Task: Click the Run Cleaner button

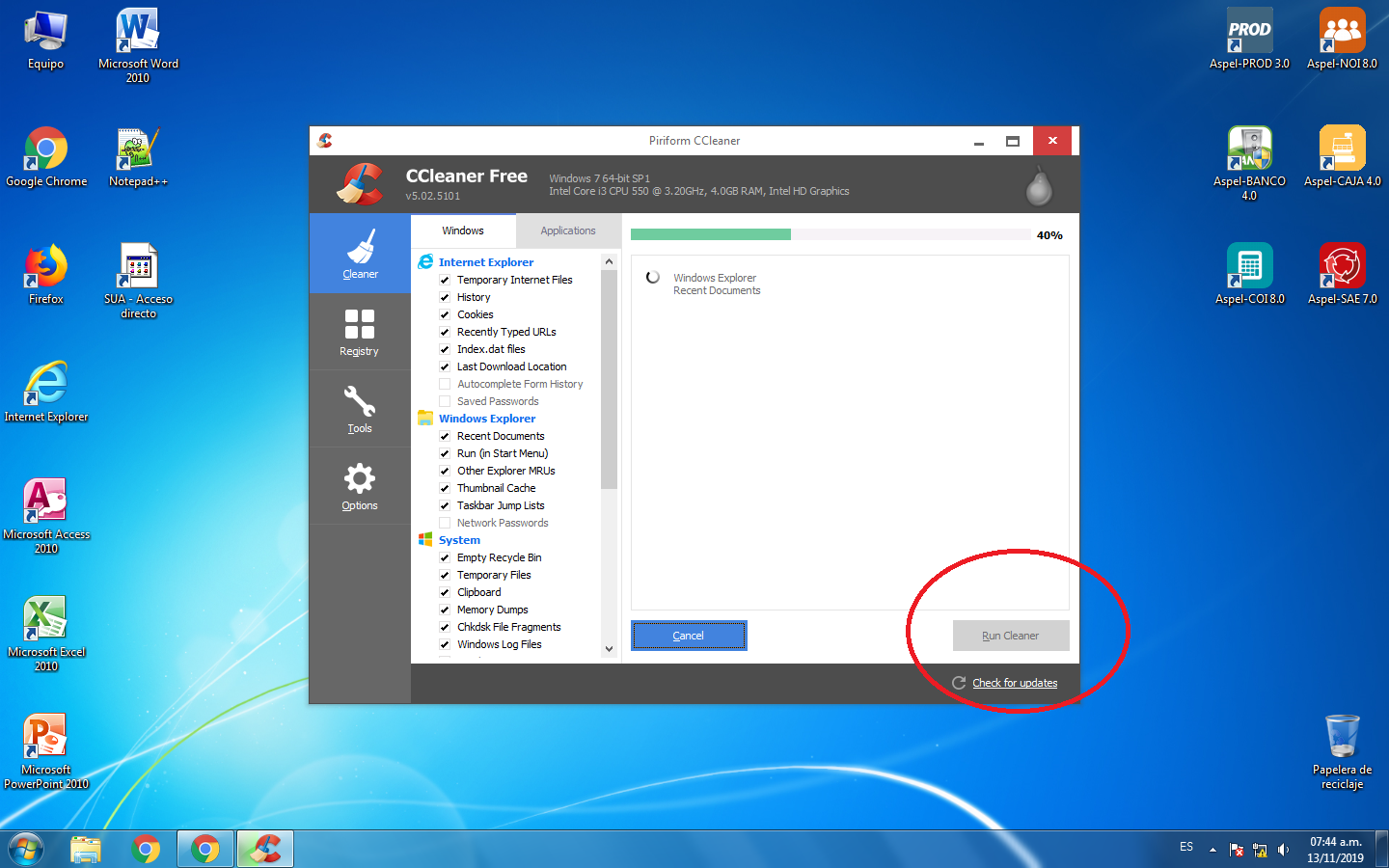Action: (x=1011, y=636)
